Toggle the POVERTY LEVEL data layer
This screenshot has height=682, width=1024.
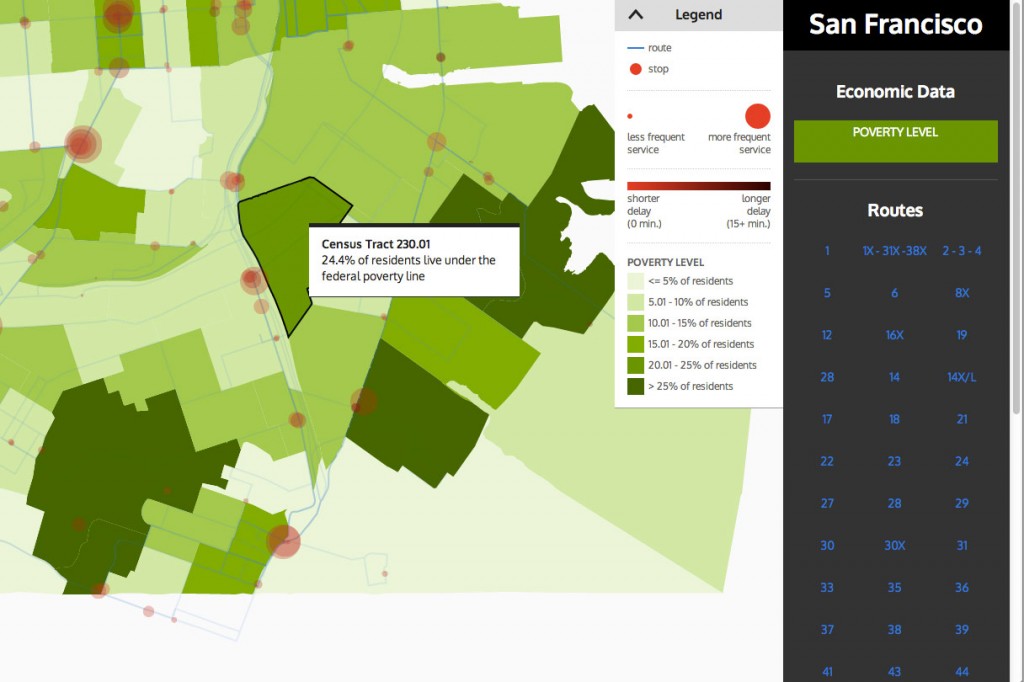[x=895, y=140]
